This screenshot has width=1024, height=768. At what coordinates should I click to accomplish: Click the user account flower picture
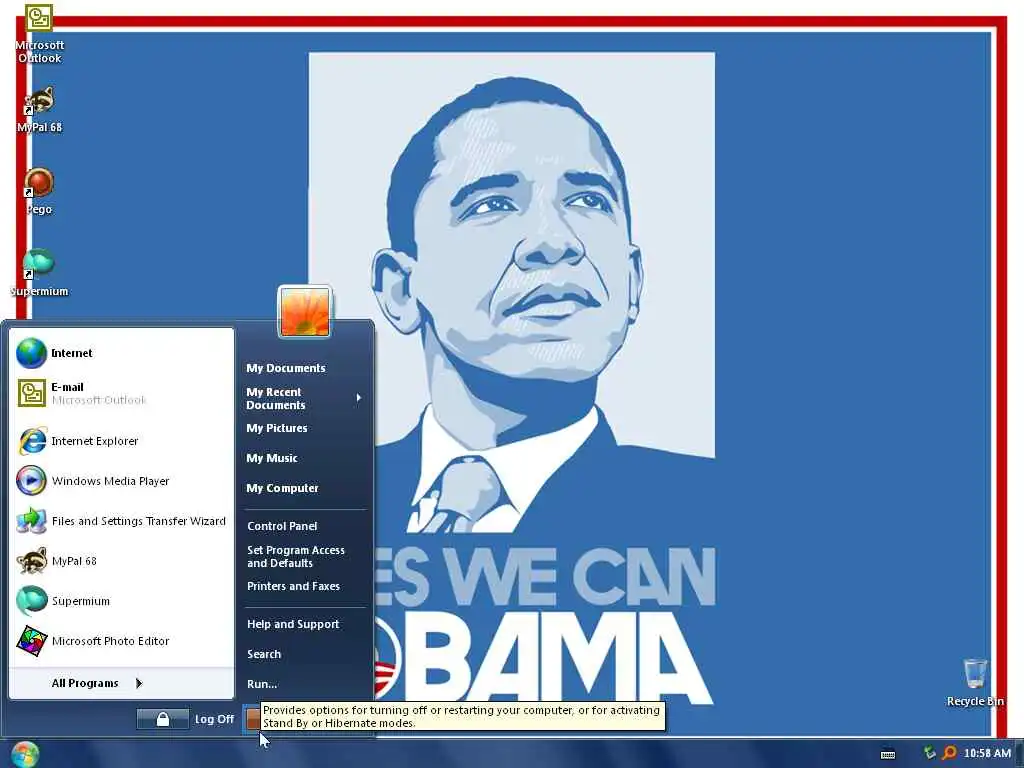pos(304,312)
